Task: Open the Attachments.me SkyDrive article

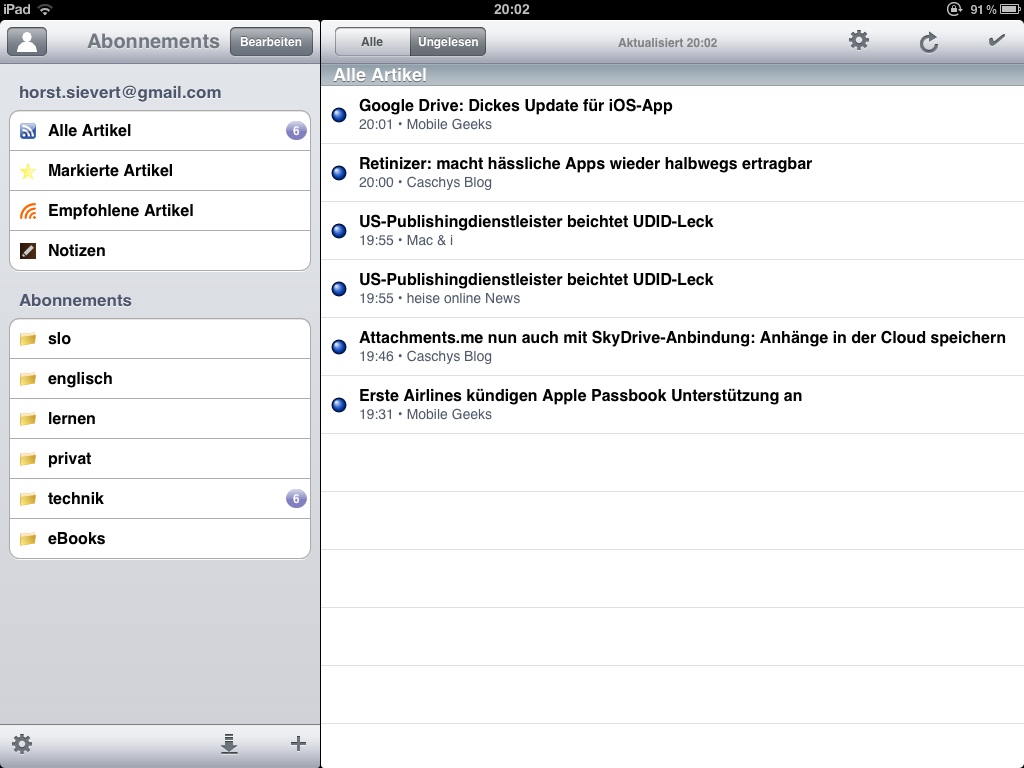Action: click(681, 346)
